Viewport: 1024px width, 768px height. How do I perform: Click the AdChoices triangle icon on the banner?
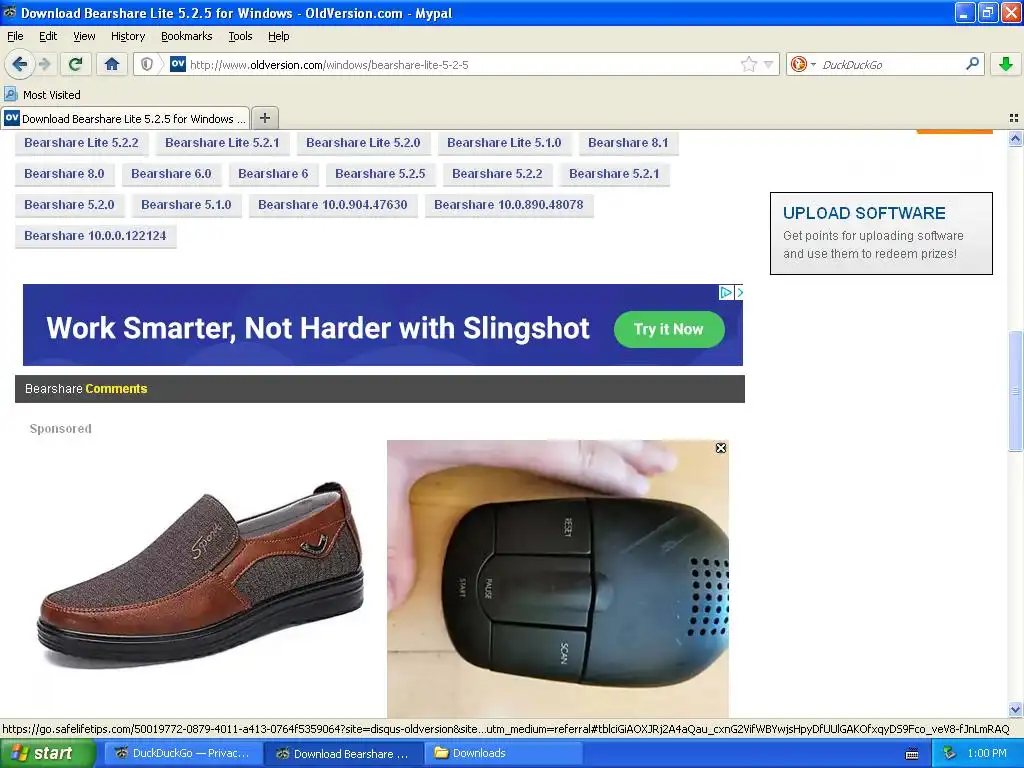click(726, 293)
